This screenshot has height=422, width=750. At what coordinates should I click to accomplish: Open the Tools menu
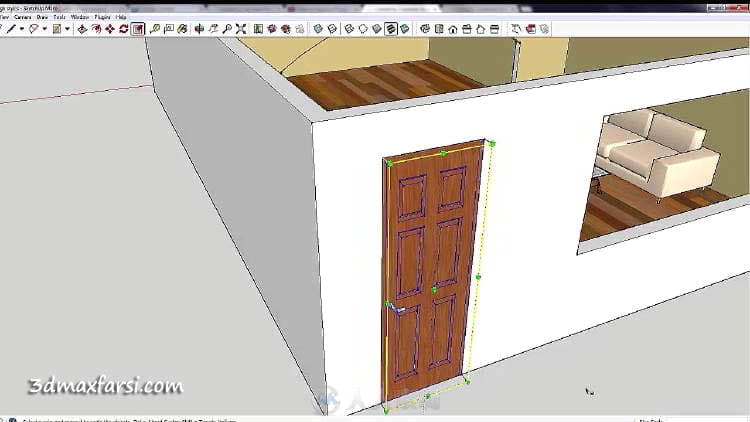pos(59,17)
